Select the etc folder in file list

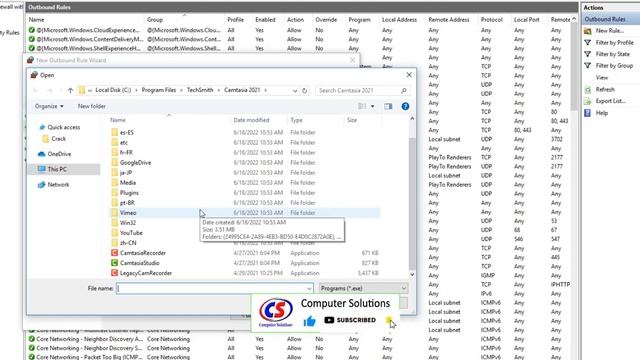[124, 142]
